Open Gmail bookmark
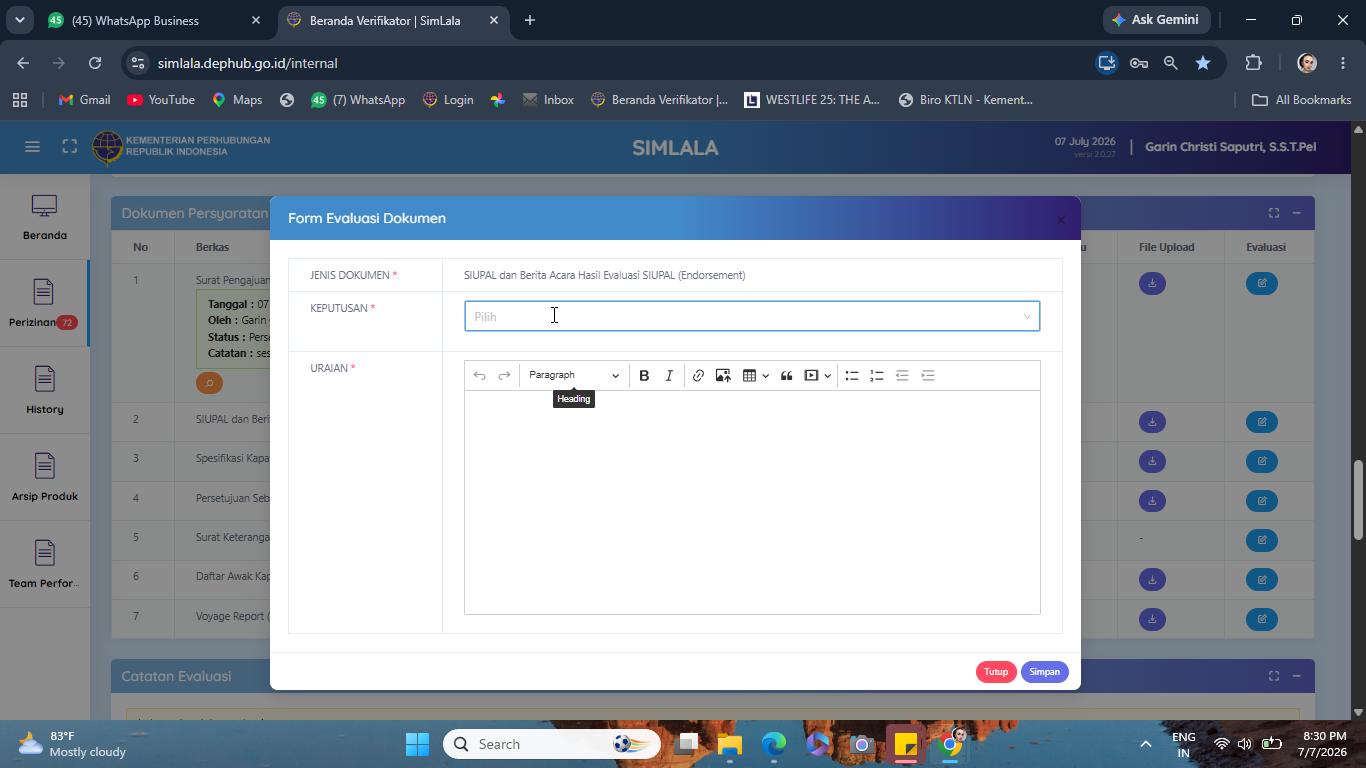The height and width of the screenshot is (768, 1366). [x=84, y=100]
